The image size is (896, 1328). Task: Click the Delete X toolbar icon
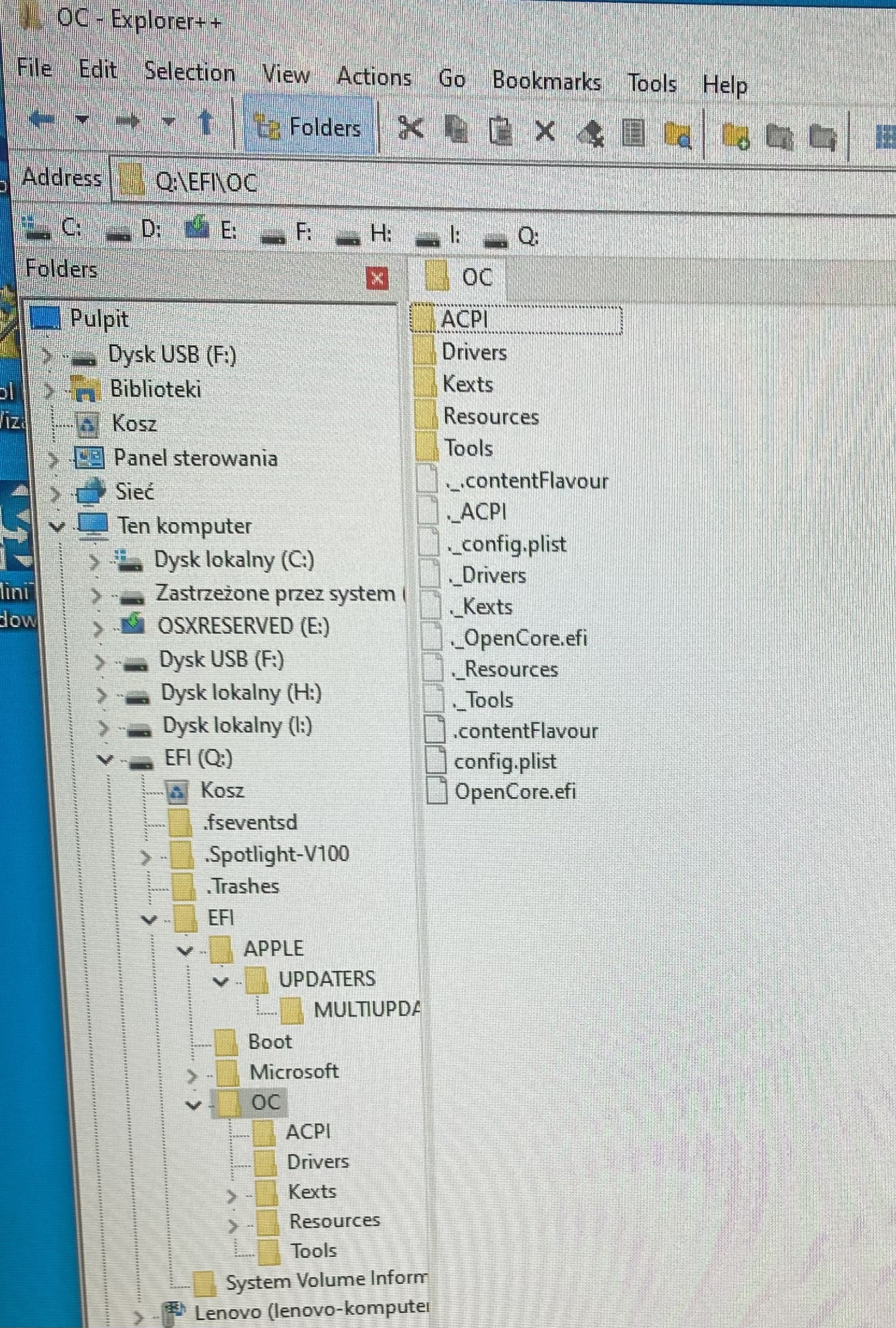pyautogui.click(x=545, y=132)
